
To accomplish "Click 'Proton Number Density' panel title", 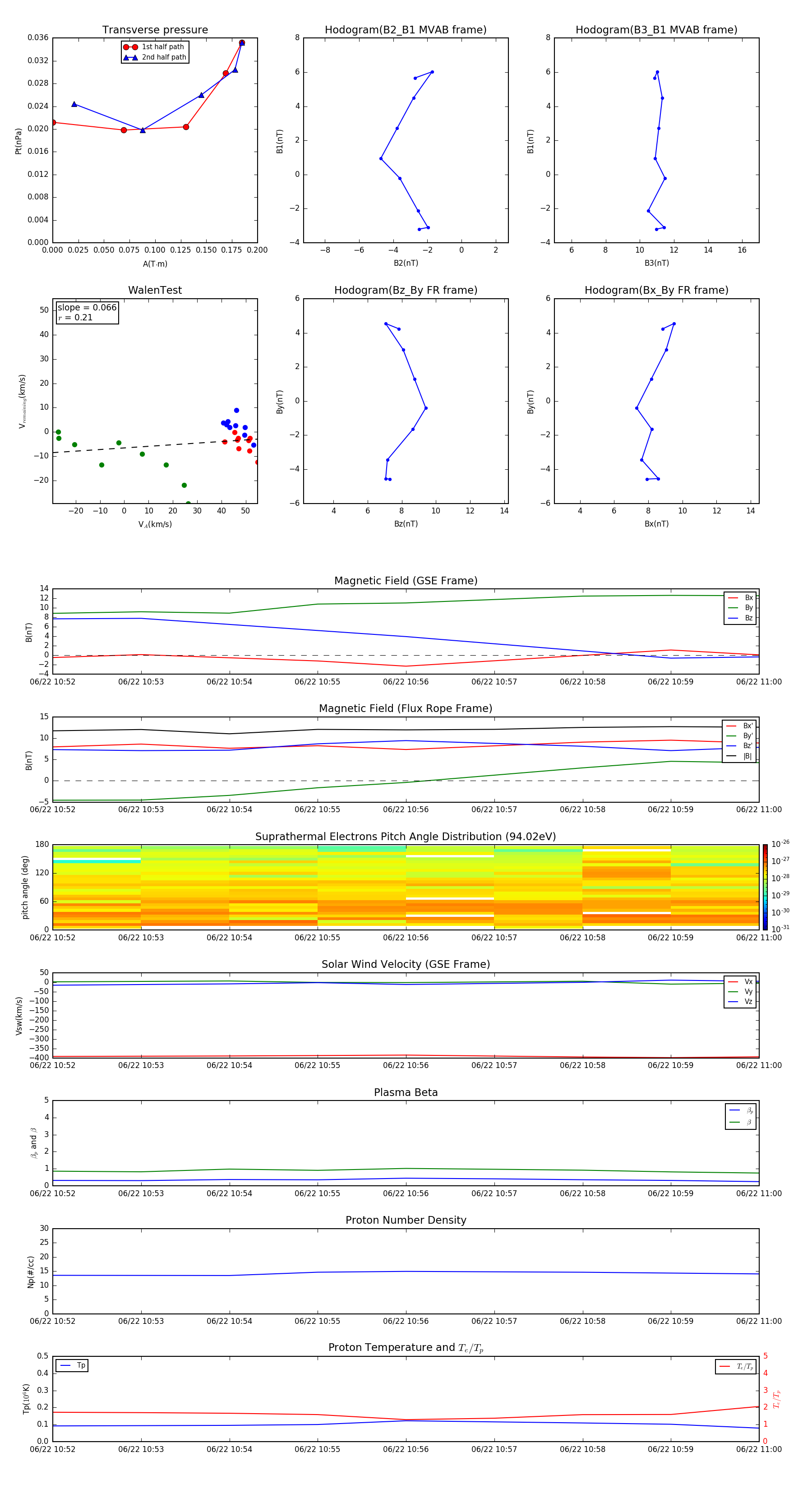I will pyautogui.click(x=406, y=1220).
